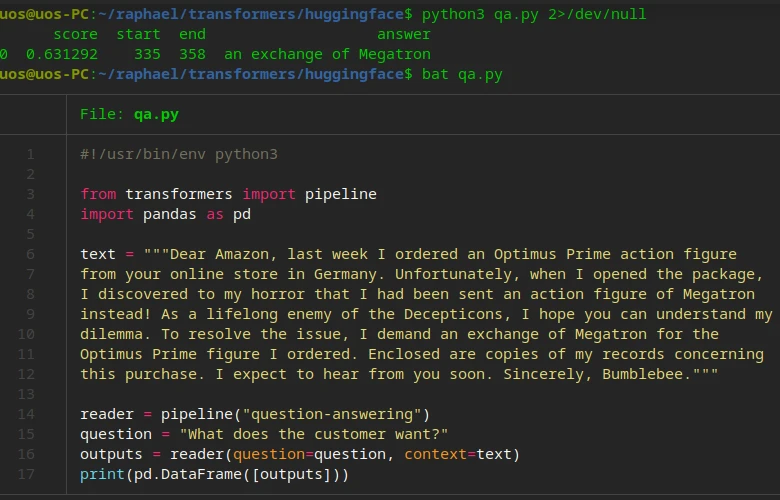Click the 'import pandas as pd' line
The width and height of the screenshot is (780, 500).
click(x=165, y=214)
